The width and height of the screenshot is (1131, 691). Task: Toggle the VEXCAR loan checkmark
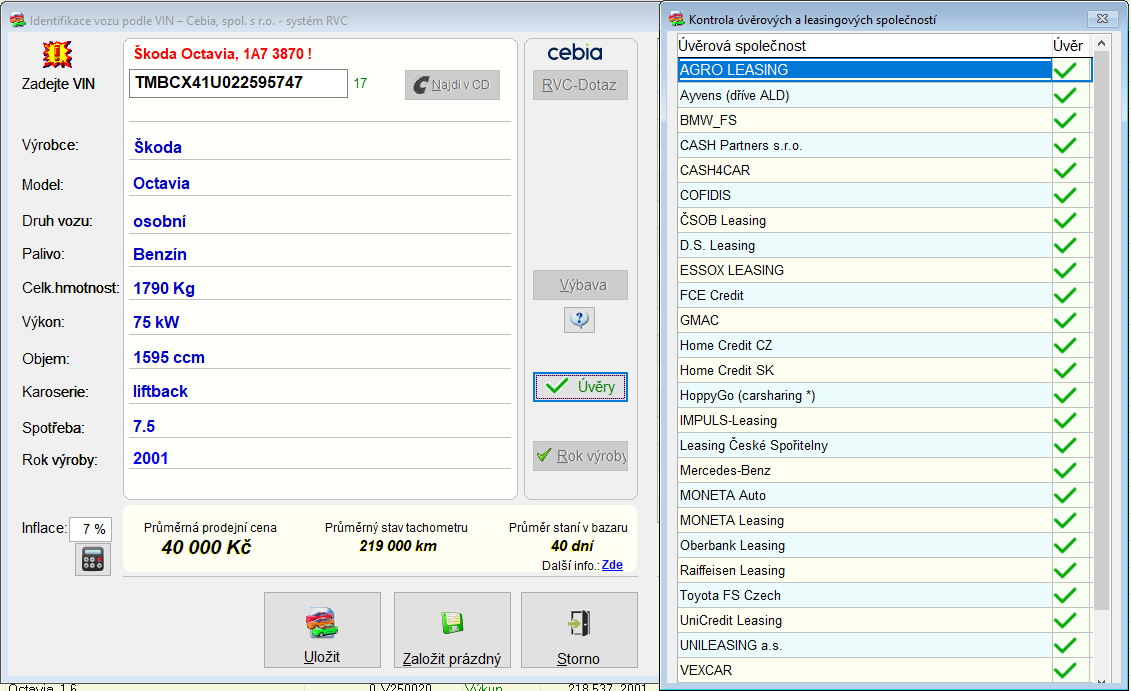click(x=1066, y=670)
